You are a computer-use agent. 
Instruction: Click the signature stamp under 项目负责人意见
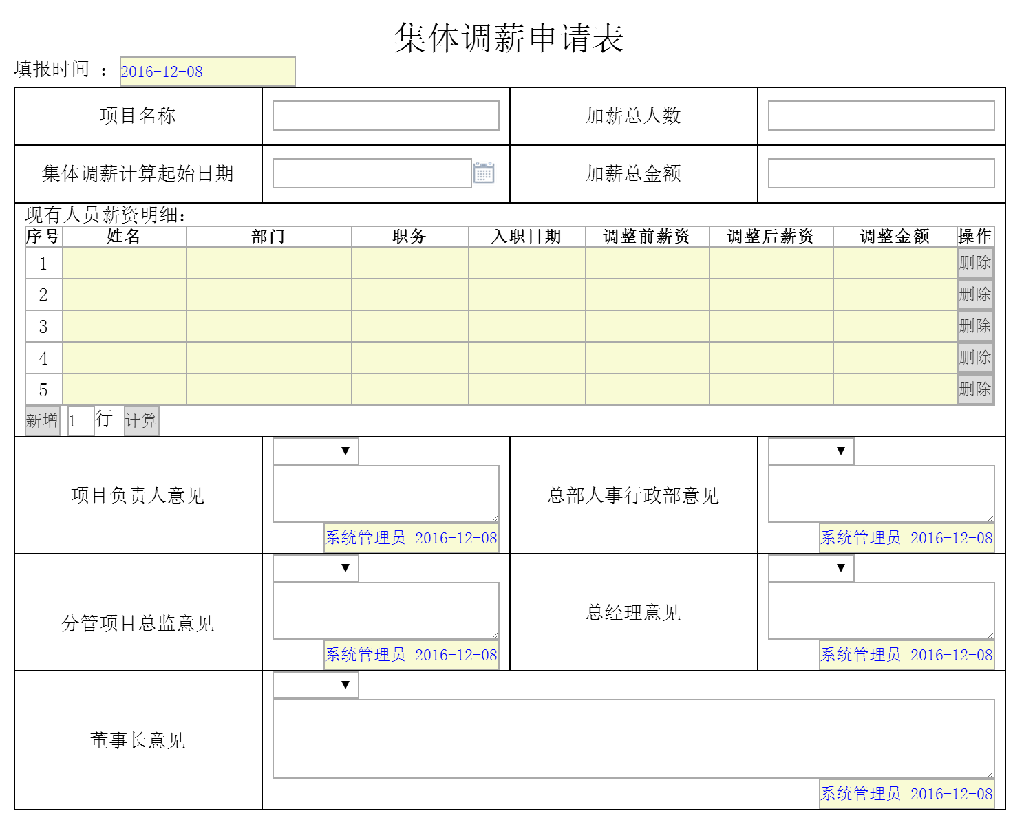click(x=411, y=538)
